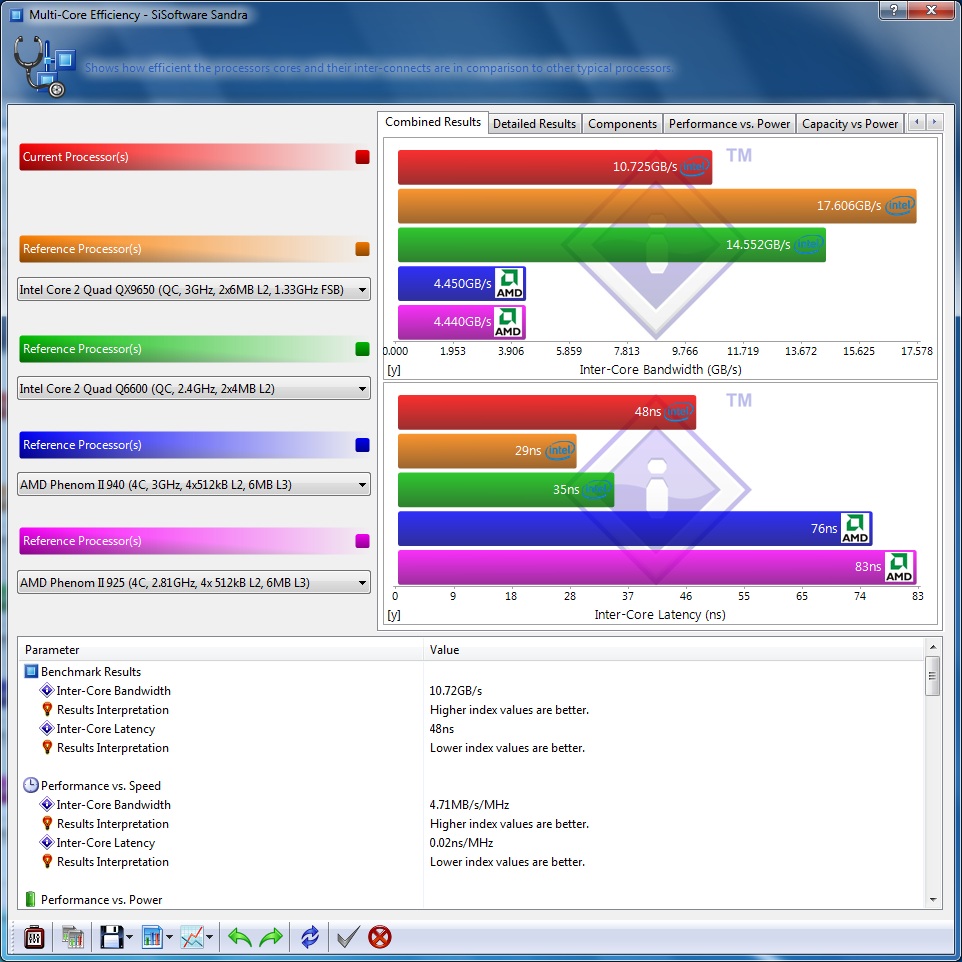
Task: Open the AMD Phenom II 940 dropdown
Action: [194, 485]
